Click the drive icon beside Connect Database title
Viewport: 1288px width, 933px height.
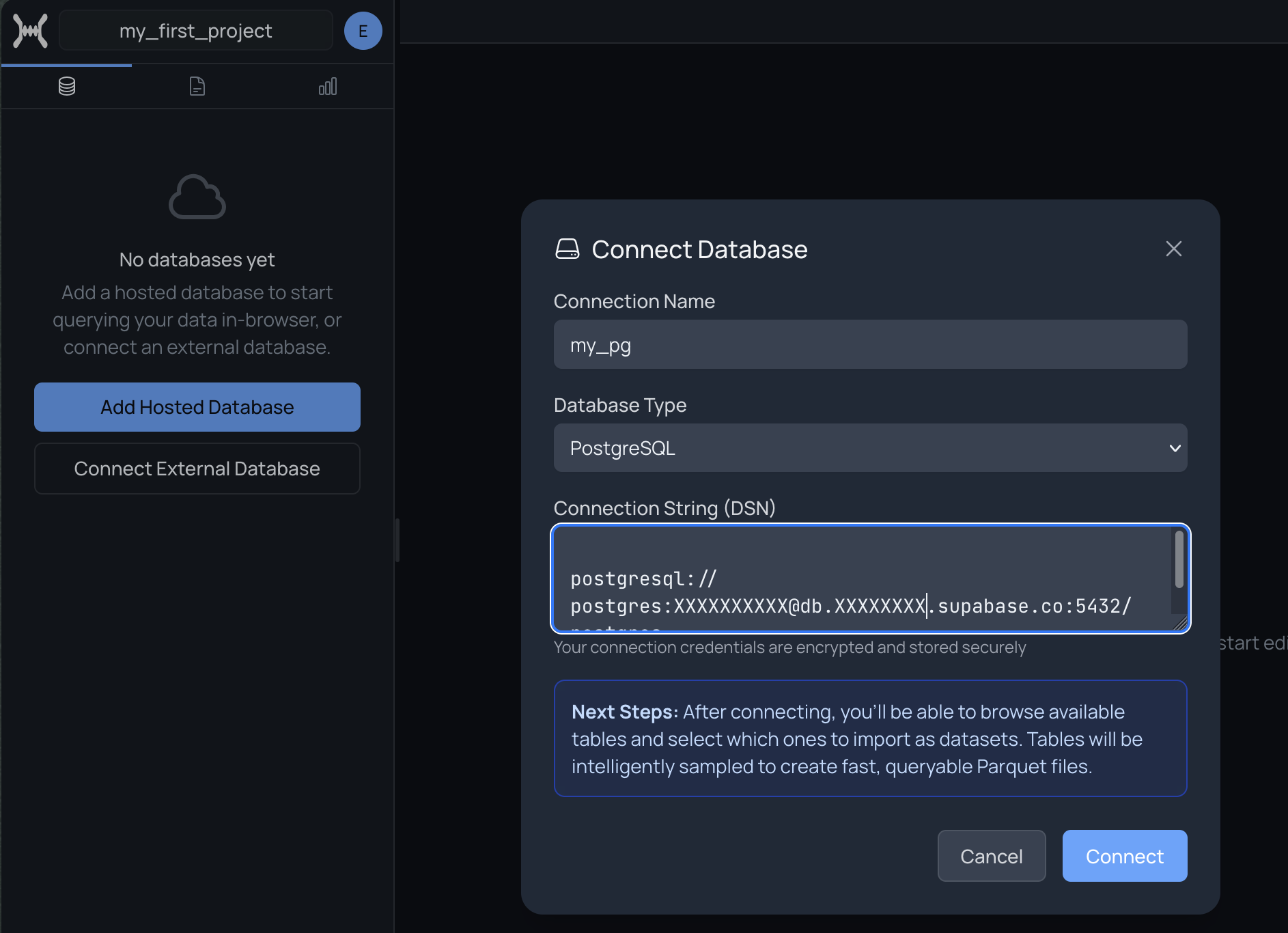(x=568, y=249)
